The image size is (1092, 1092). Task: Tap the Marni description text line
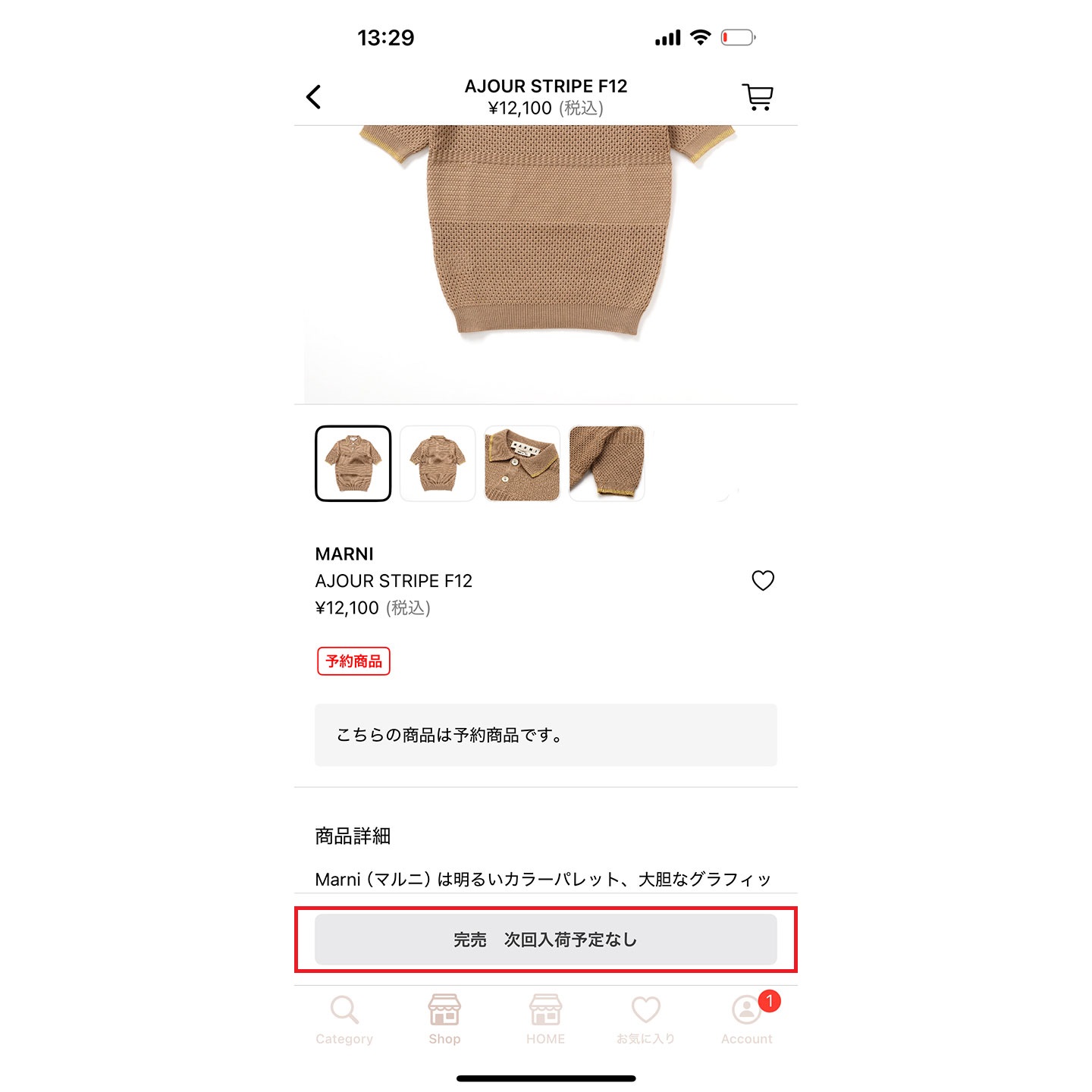543,880
